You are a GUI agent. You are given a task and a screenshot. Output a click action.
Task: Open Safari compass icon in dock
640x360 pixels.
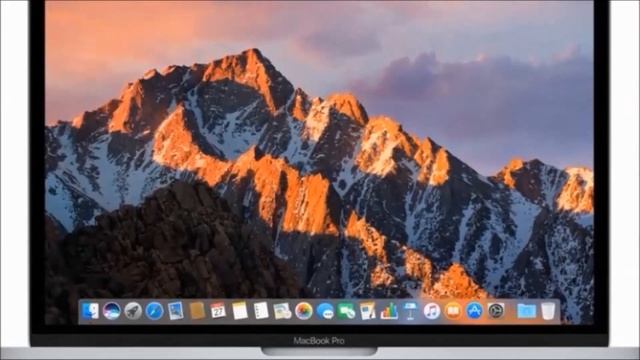tap(154, 311)
